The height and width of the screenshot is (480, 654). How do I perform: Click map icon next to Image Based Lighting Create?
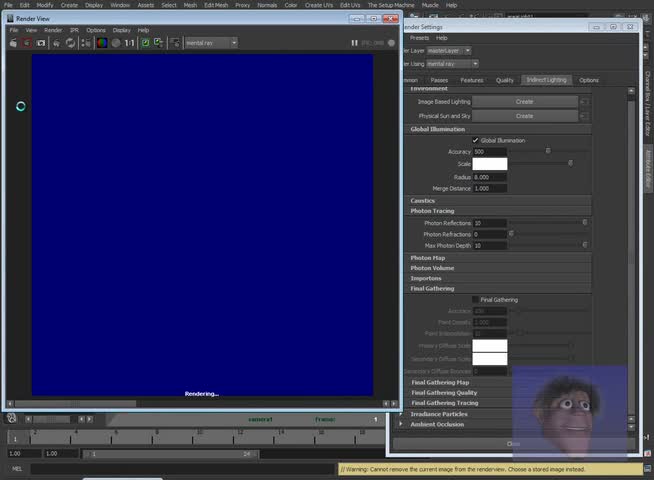tap(585, 102)
